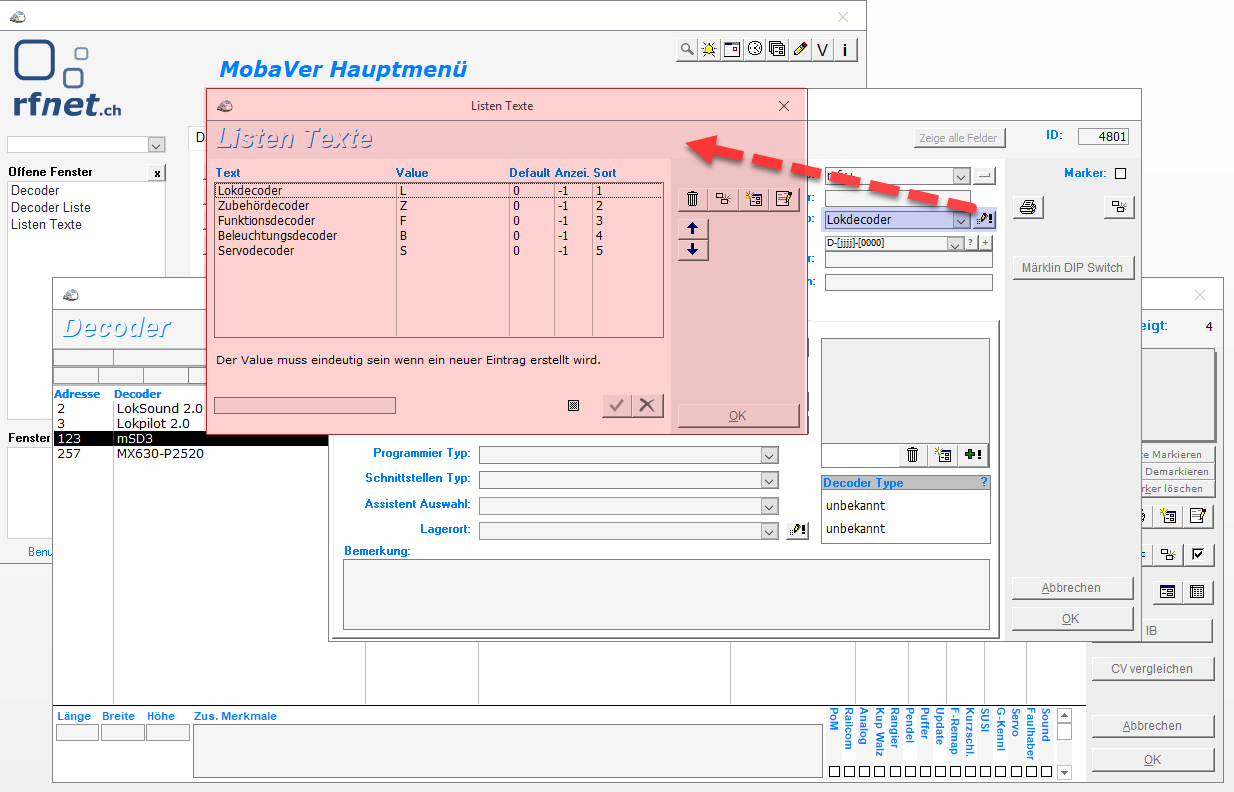1234x792 pixels.
Task: Enable the PoM checkbox
Action: [x=834, y=772]
